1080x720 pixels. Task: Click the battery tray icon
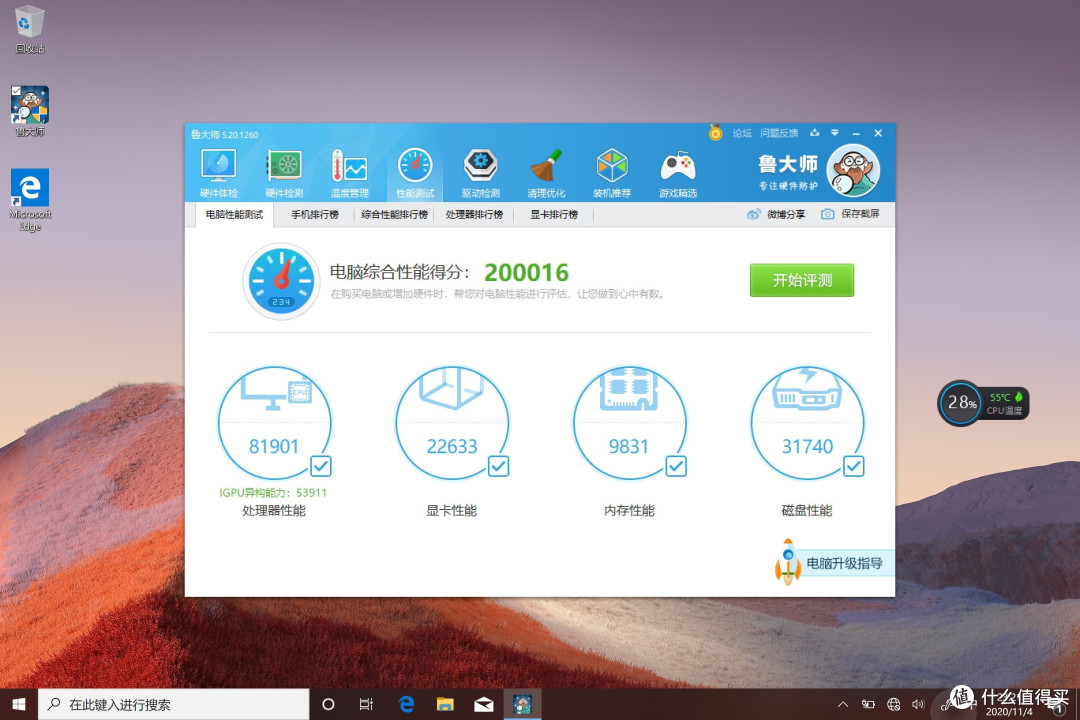[868, 704]
